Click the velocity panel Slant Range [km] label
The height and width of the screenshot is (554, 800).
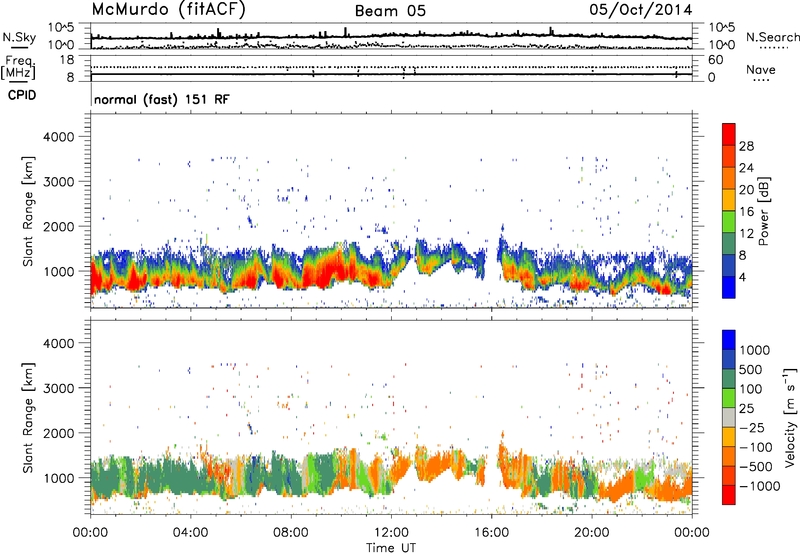pyautogui.click(x=28, y=417)
